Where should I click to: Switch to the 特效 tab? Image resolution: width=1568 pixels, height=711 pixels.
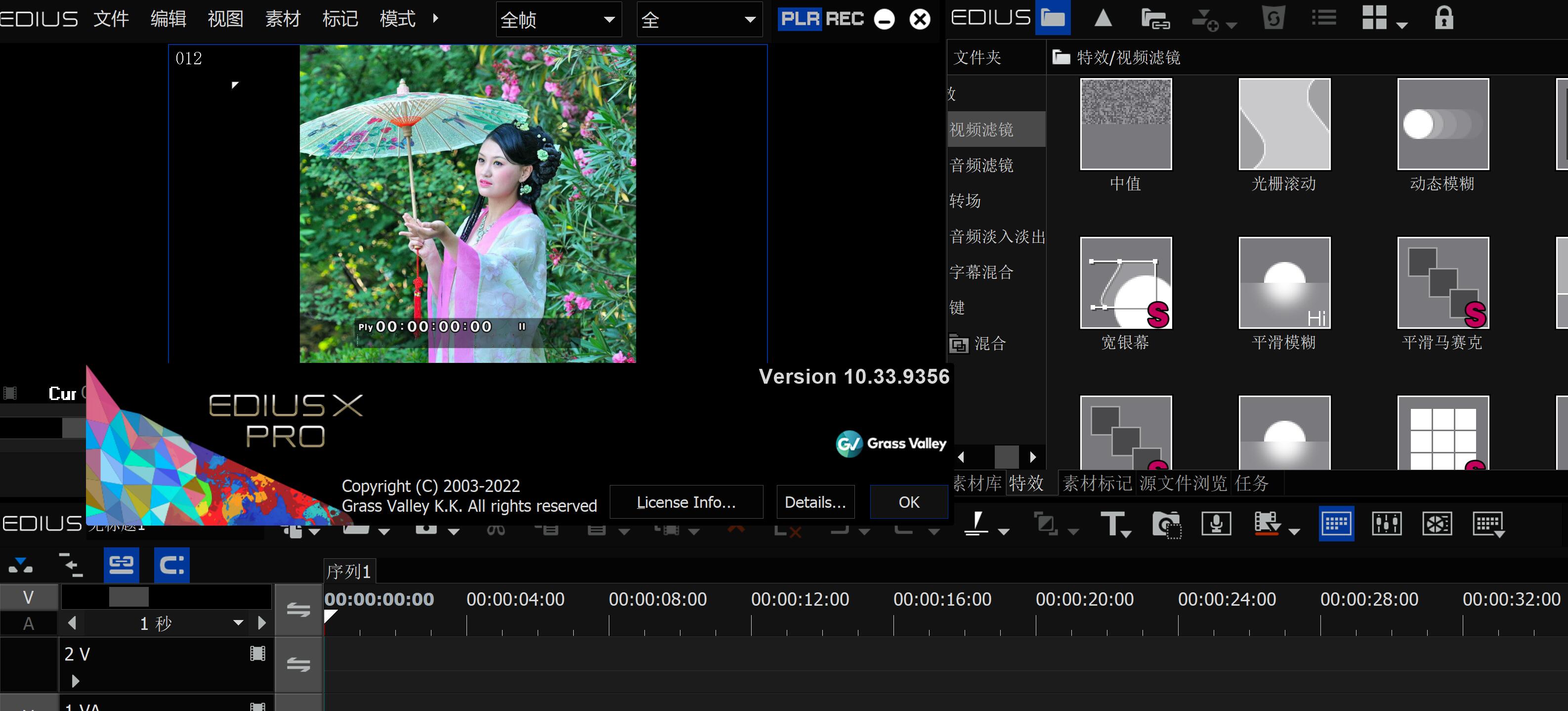tap(1027, 483)
